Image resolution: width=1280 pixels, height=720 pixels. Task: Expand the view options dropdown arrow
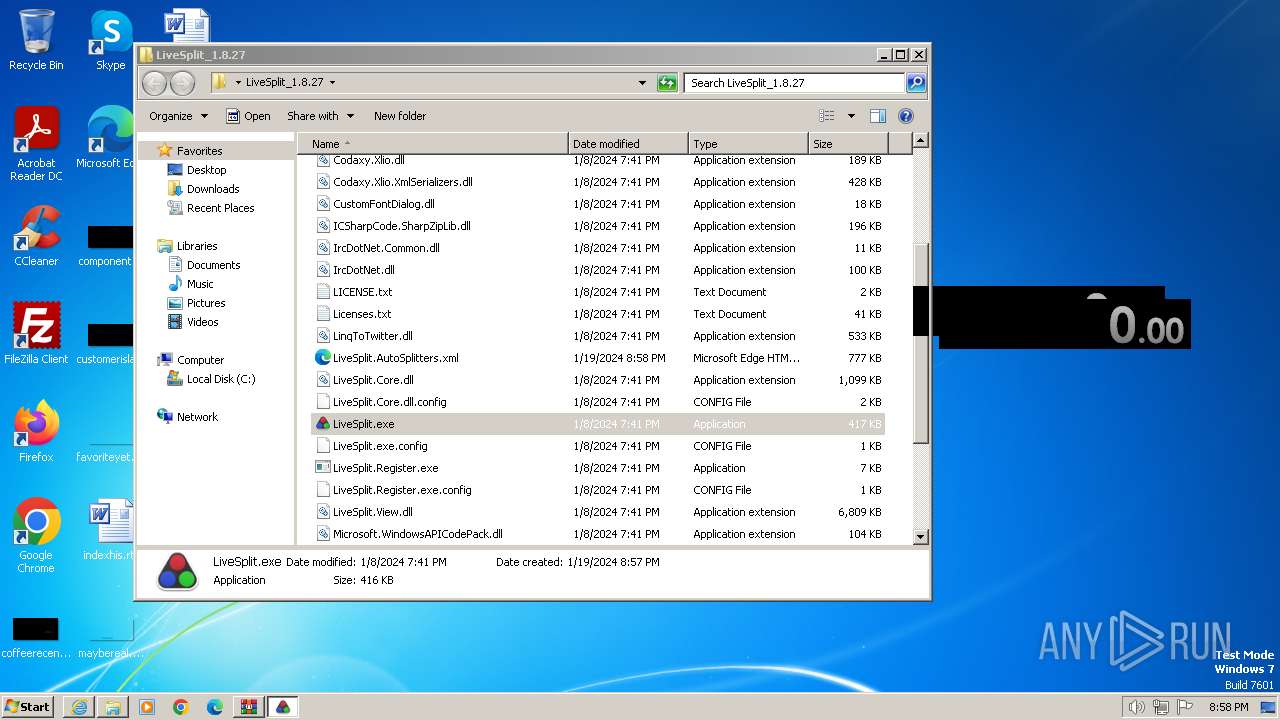851,116
